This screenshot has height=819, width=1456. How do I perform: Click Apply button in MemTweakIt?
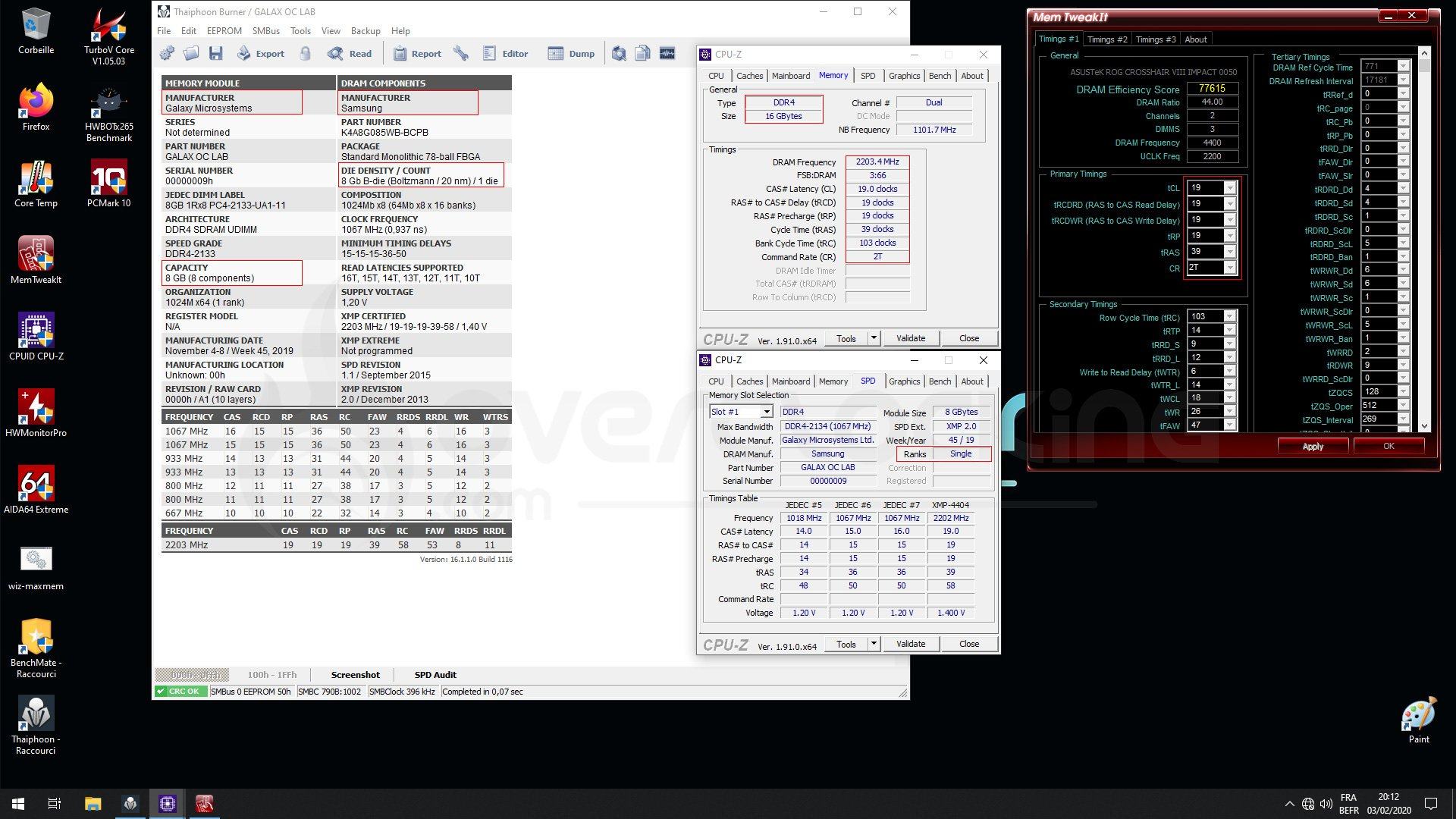click(1313, 447)
